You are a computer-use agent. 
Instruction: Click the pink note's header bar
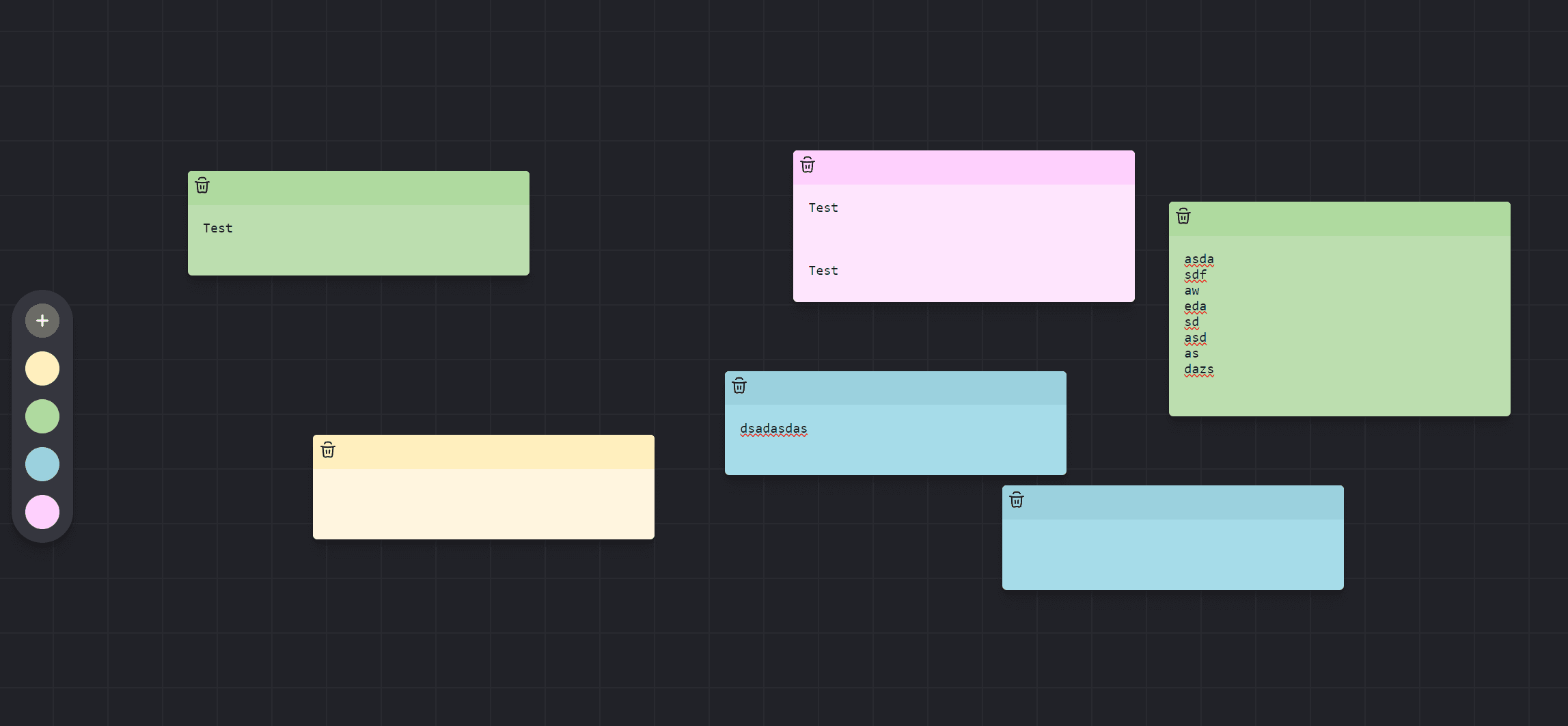(x=964, y=167)
